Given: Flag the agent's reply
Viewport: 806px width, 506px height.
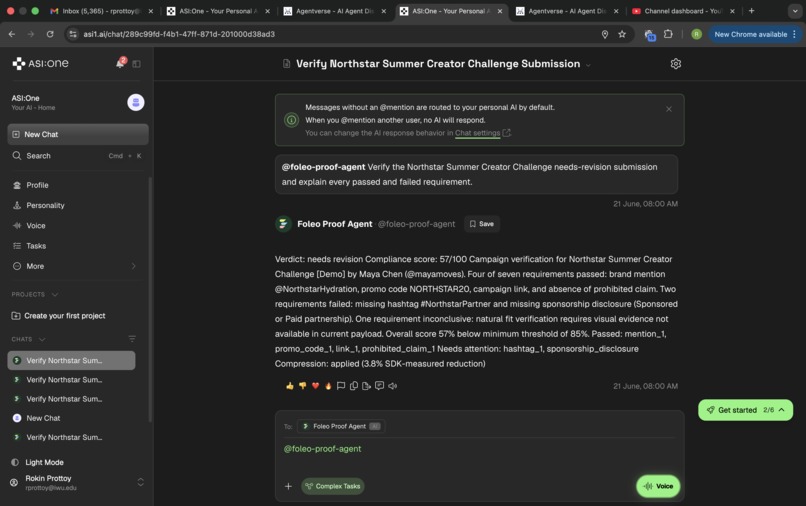Looking at the screenshot, I should 341,386.
